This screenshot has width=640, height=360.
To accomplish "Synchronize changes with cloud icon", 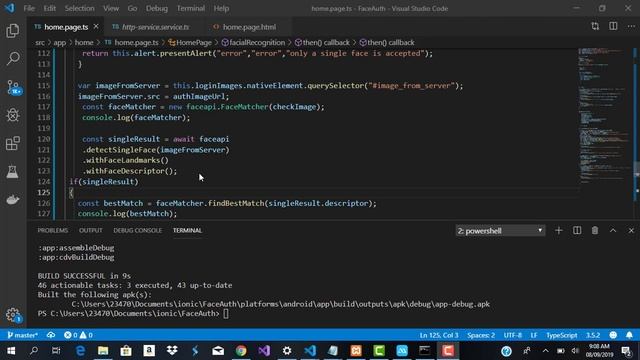I will [x=51, y=335].
